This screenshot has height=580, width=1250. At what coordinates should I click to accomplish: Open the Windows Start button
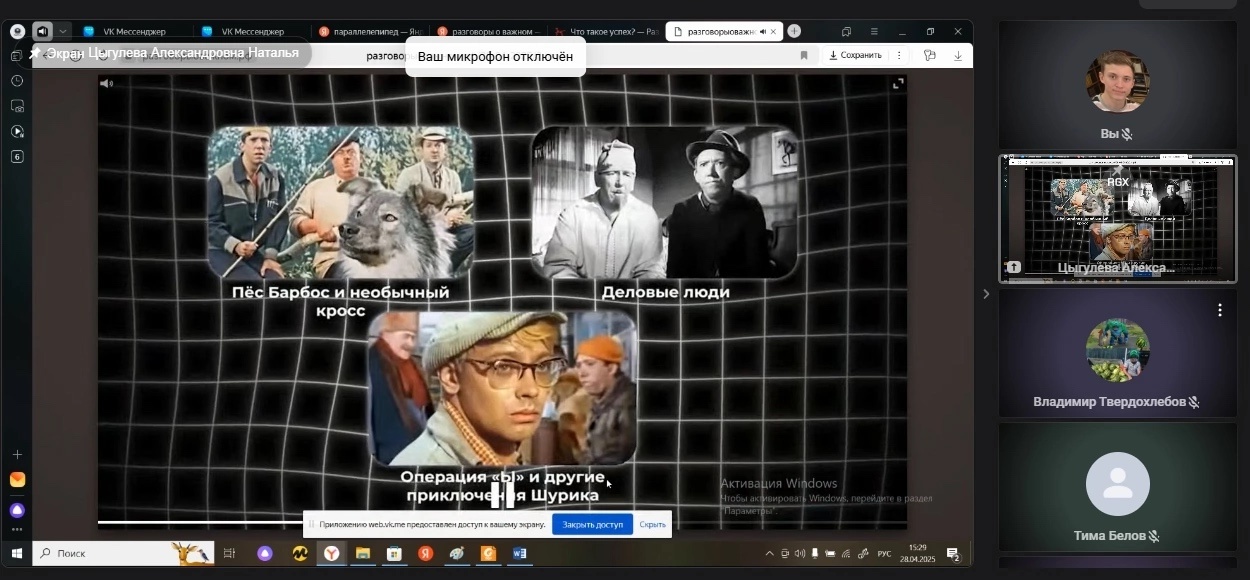pyautogui.click(x=17, y=553)
